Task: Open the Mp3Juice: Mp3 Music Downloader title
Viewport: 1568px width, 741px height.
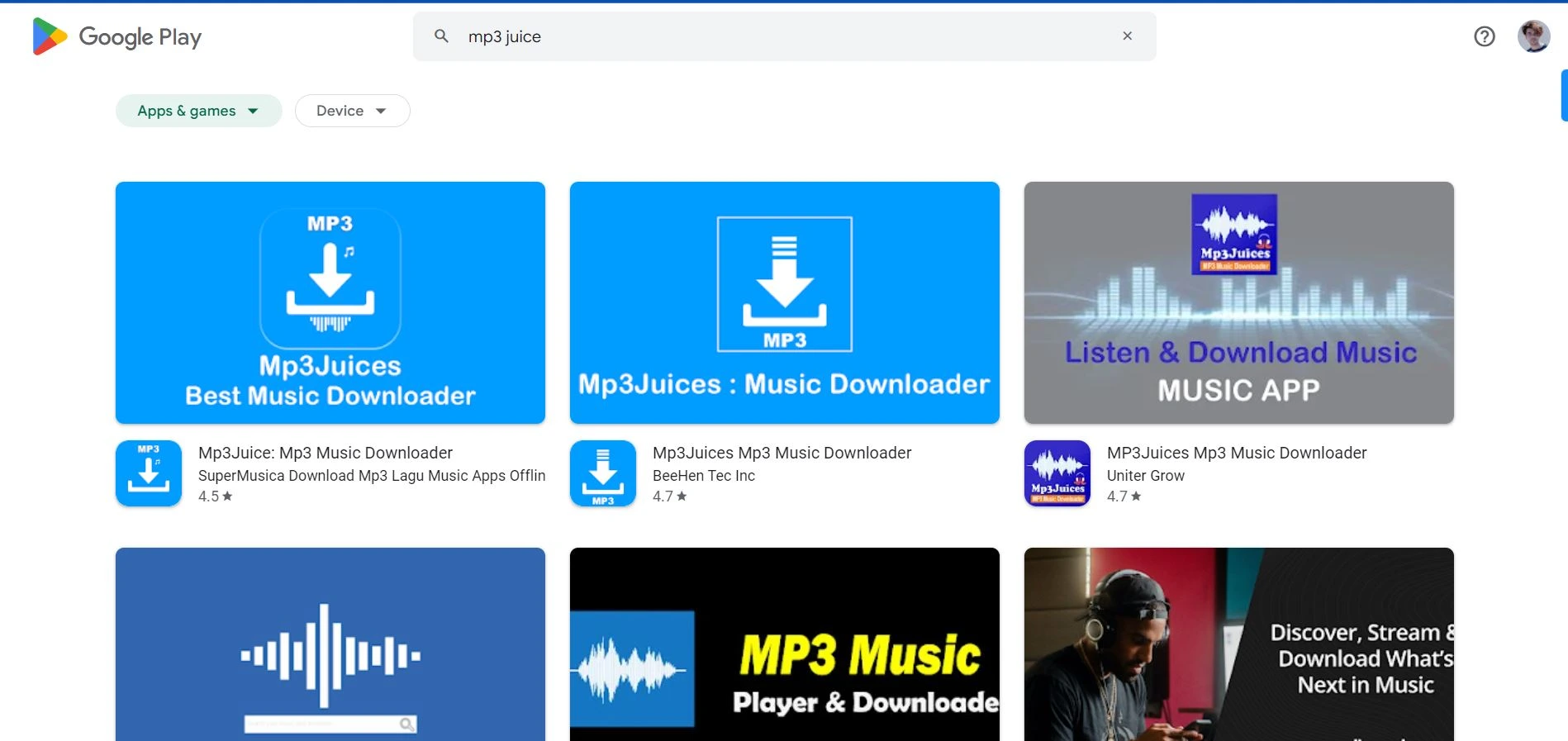Action: (325, 453)
